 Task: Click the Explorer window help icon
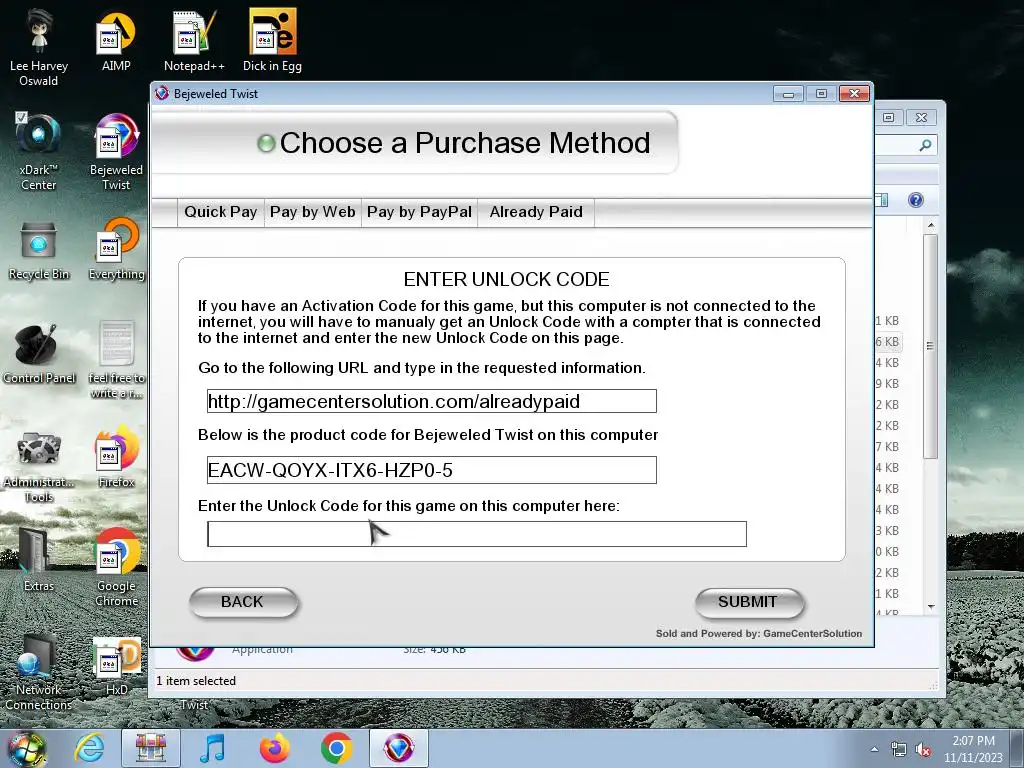(x=916, y=200)
